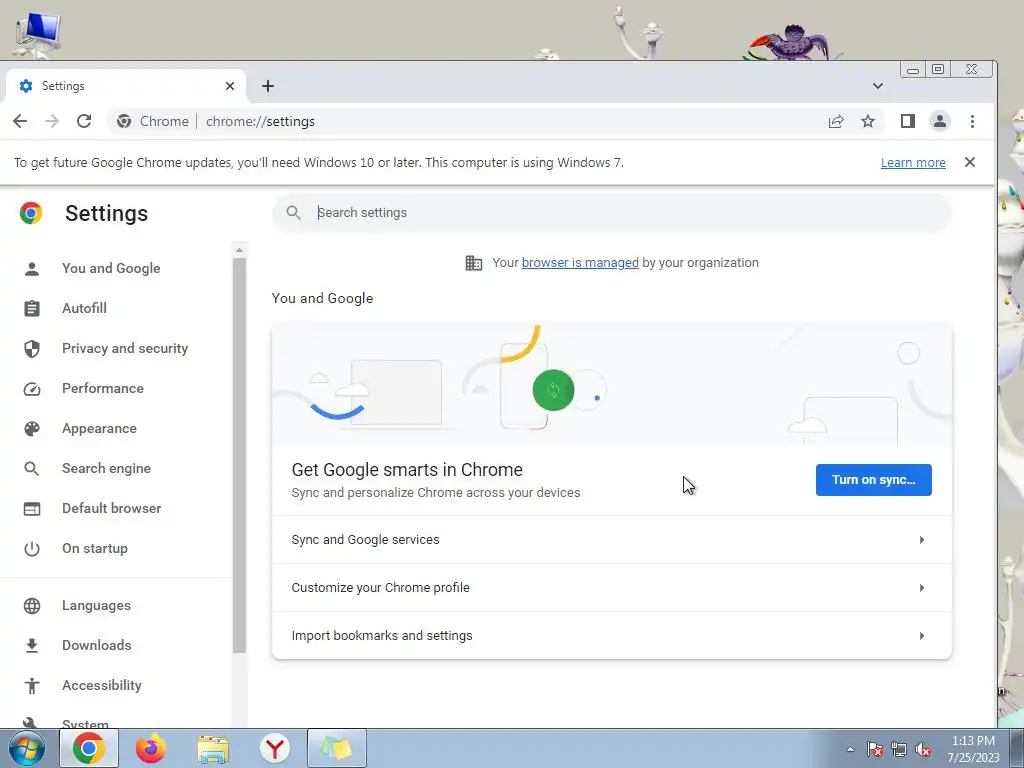Open a new tab with plus button

click(268, 86)
